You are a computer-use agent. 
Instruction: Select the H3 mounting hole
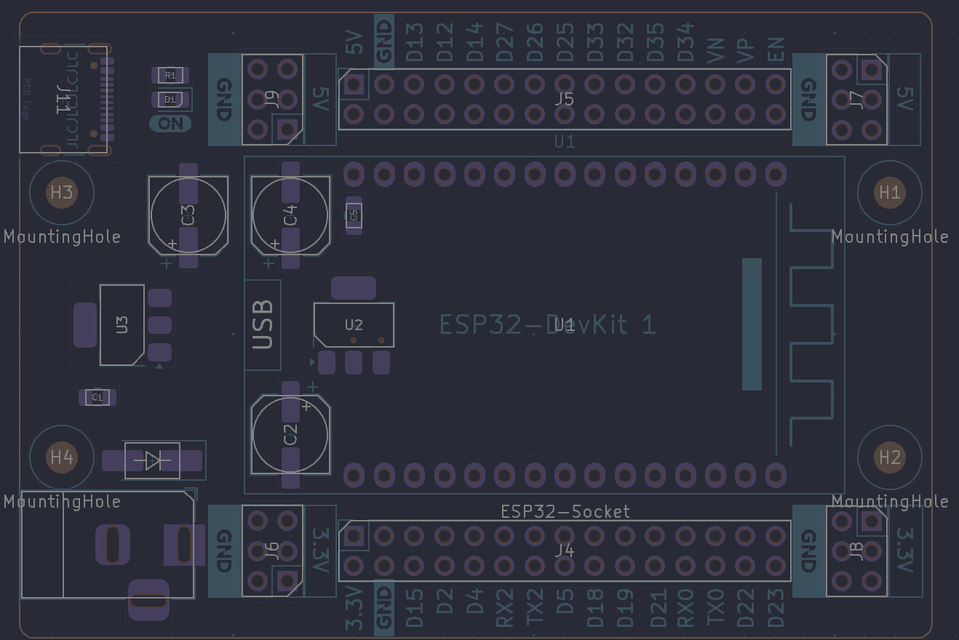[61, 193]
